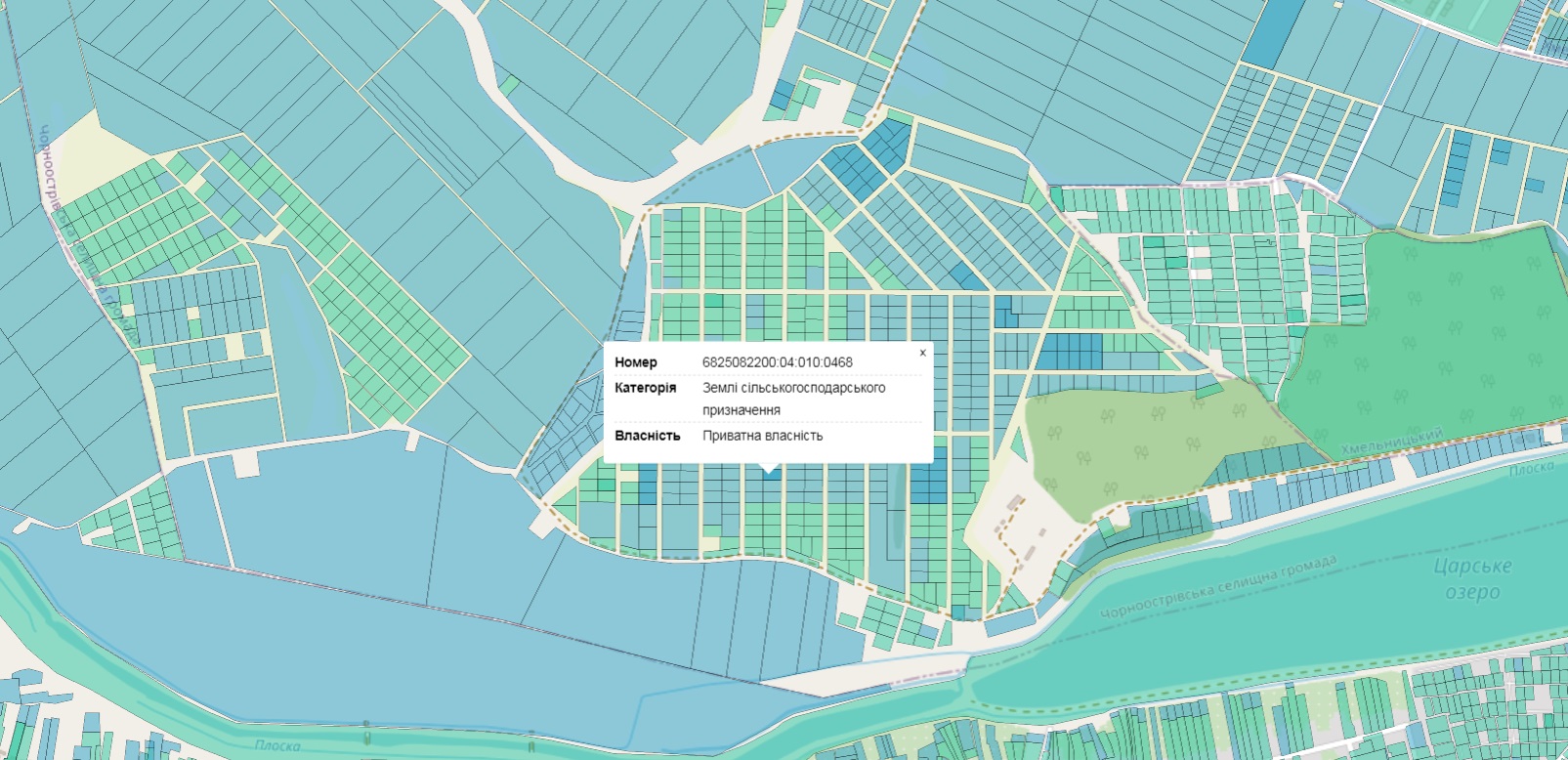This screenshot has width=1568, height=760.
Task: Click the 'Категорія' field label
Action: tap(645, 388)
